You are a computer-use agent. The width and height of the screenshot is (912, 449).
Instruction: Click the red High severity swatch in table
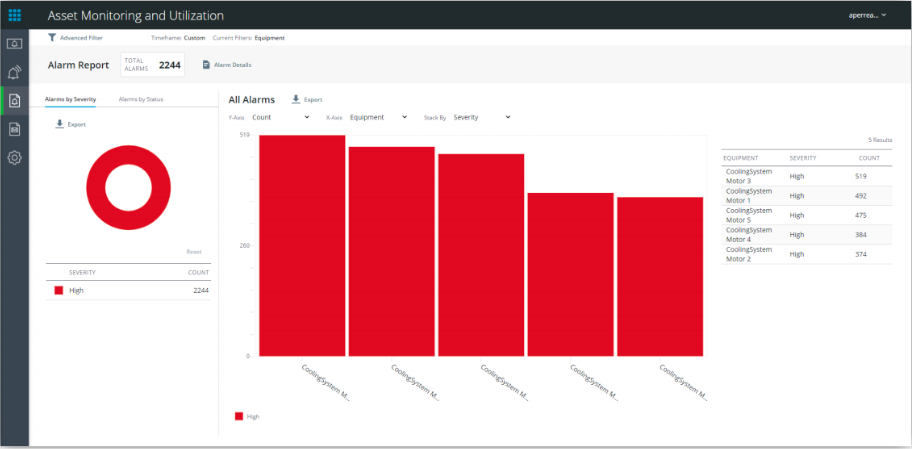(x=59, y=290)
